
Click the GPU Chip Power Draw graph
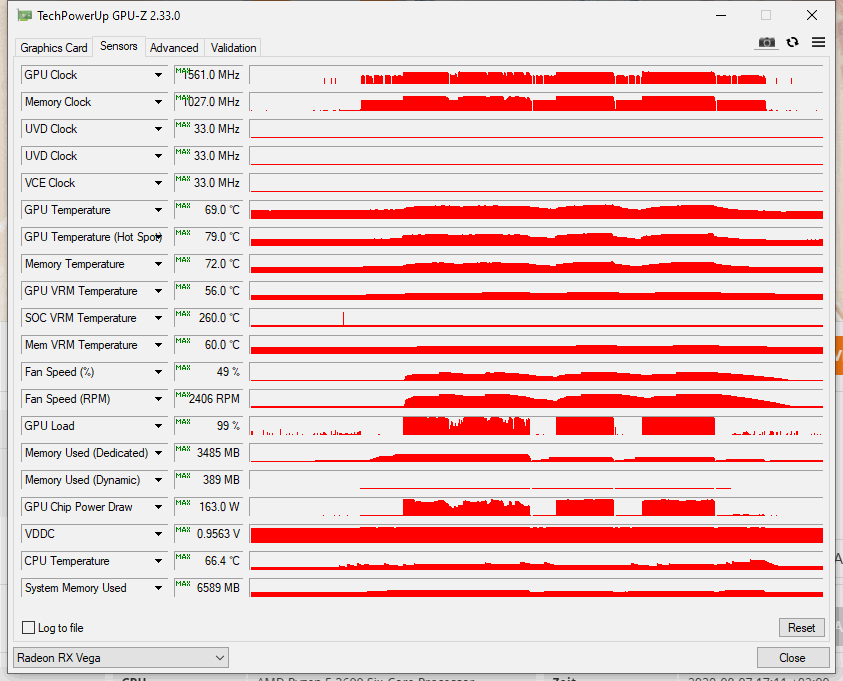click(537, 507)
